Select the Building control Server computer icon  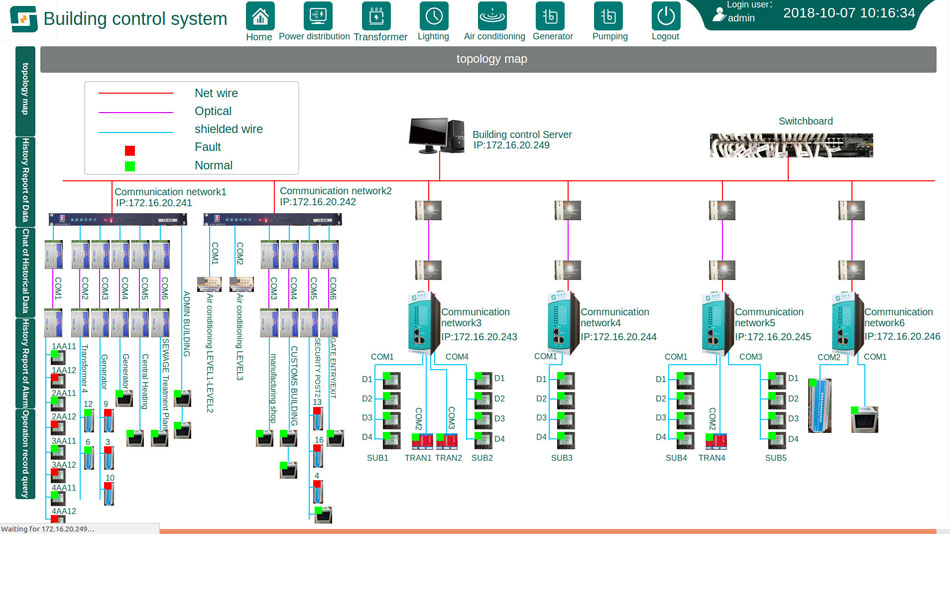[x=437, y=136]
